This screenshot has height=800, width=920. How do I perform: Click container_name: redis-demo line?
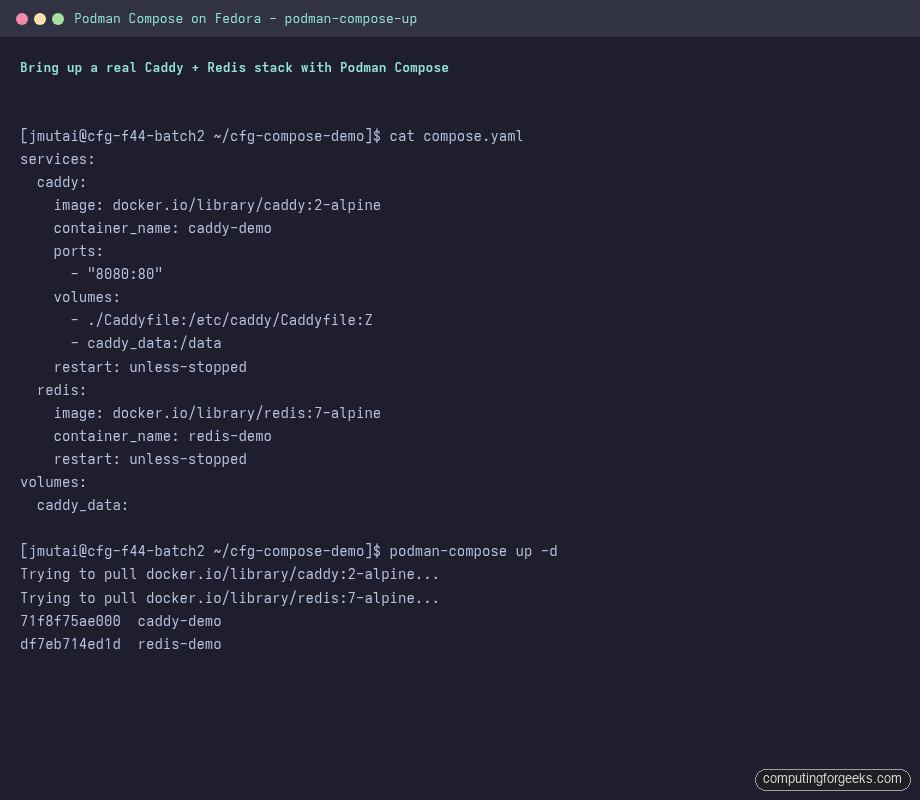point(163,436)
